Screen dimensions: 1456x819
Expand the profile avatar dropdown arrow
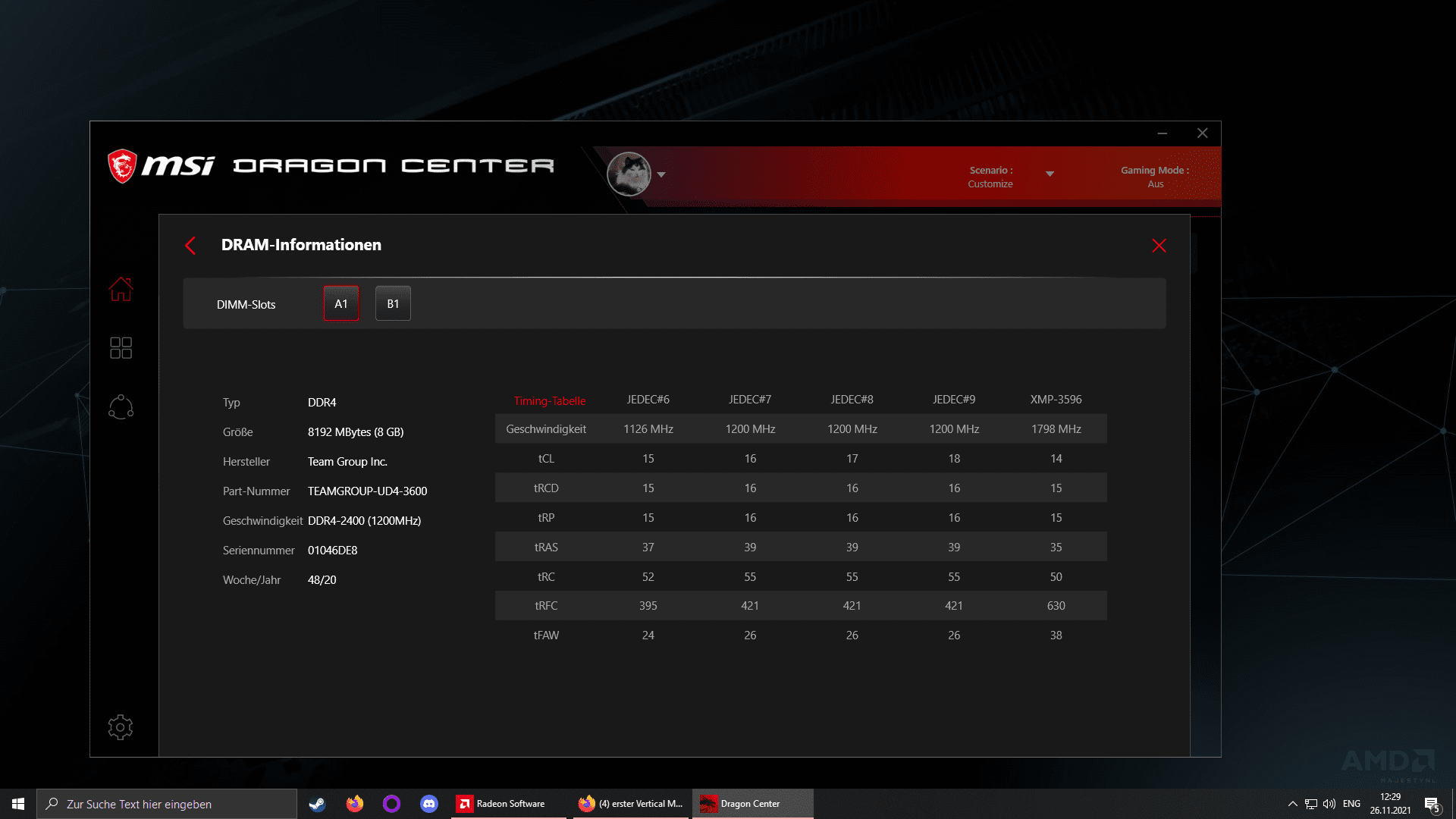click(x=661, y=174)
